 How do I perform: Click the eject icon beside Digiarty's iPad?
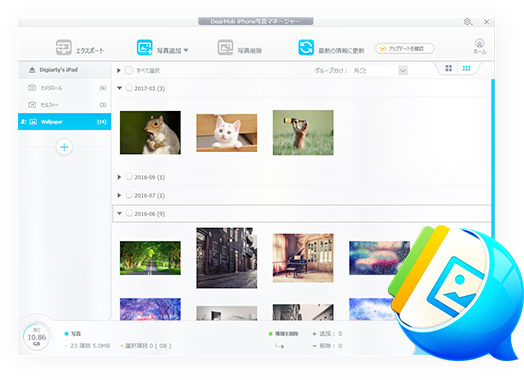coord(32,70)
